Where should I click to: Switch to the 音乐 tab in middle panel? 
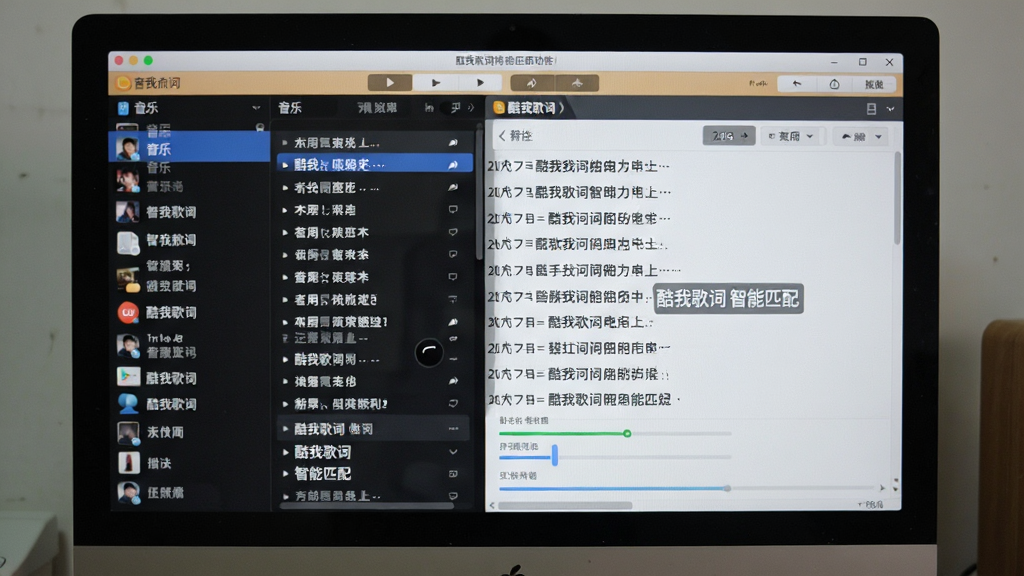(x=290, y=108)
